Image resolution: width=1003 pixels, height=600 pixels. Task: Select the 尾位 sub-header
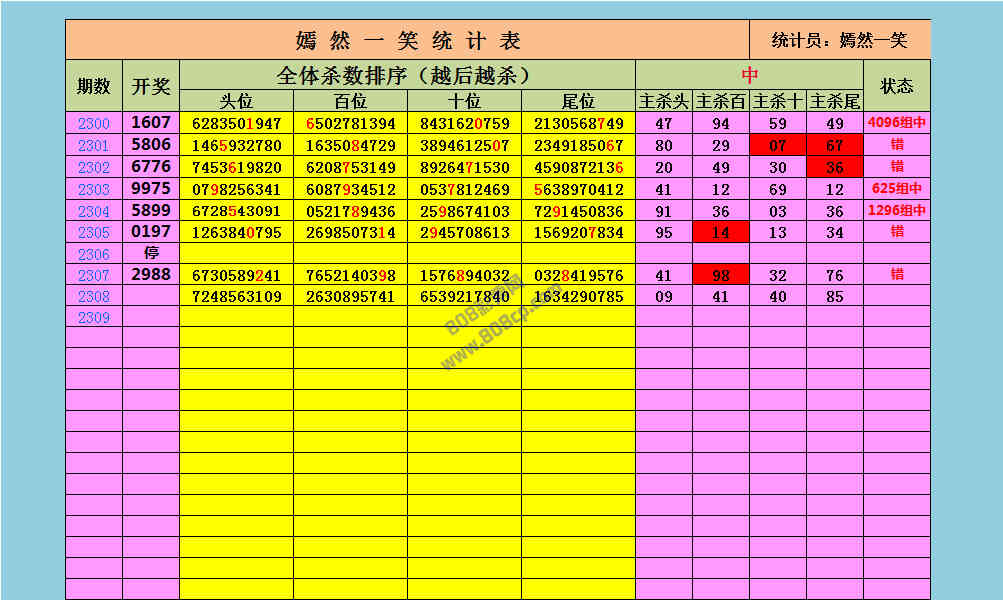tap(578, 101)
